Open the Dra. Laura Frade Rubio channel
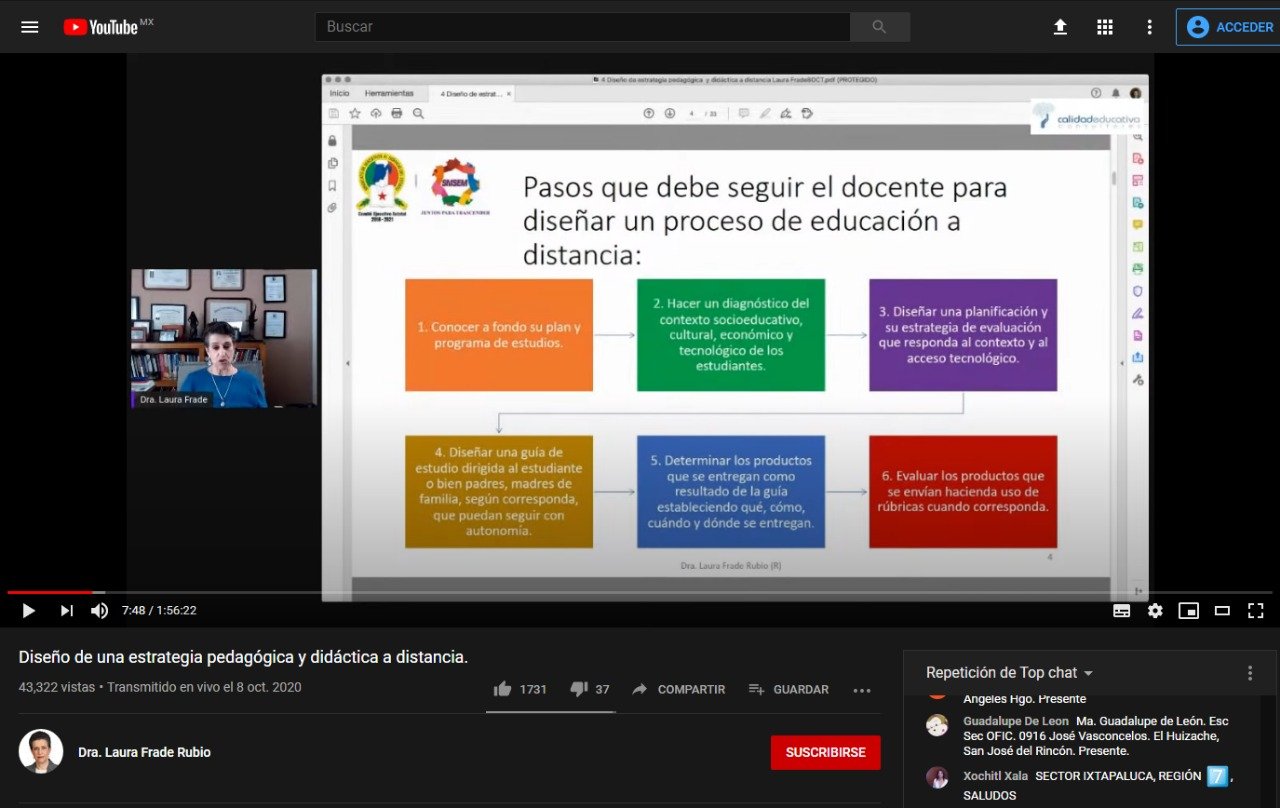This screenshot has height=808, width=1280. click(x=144, y=752)
